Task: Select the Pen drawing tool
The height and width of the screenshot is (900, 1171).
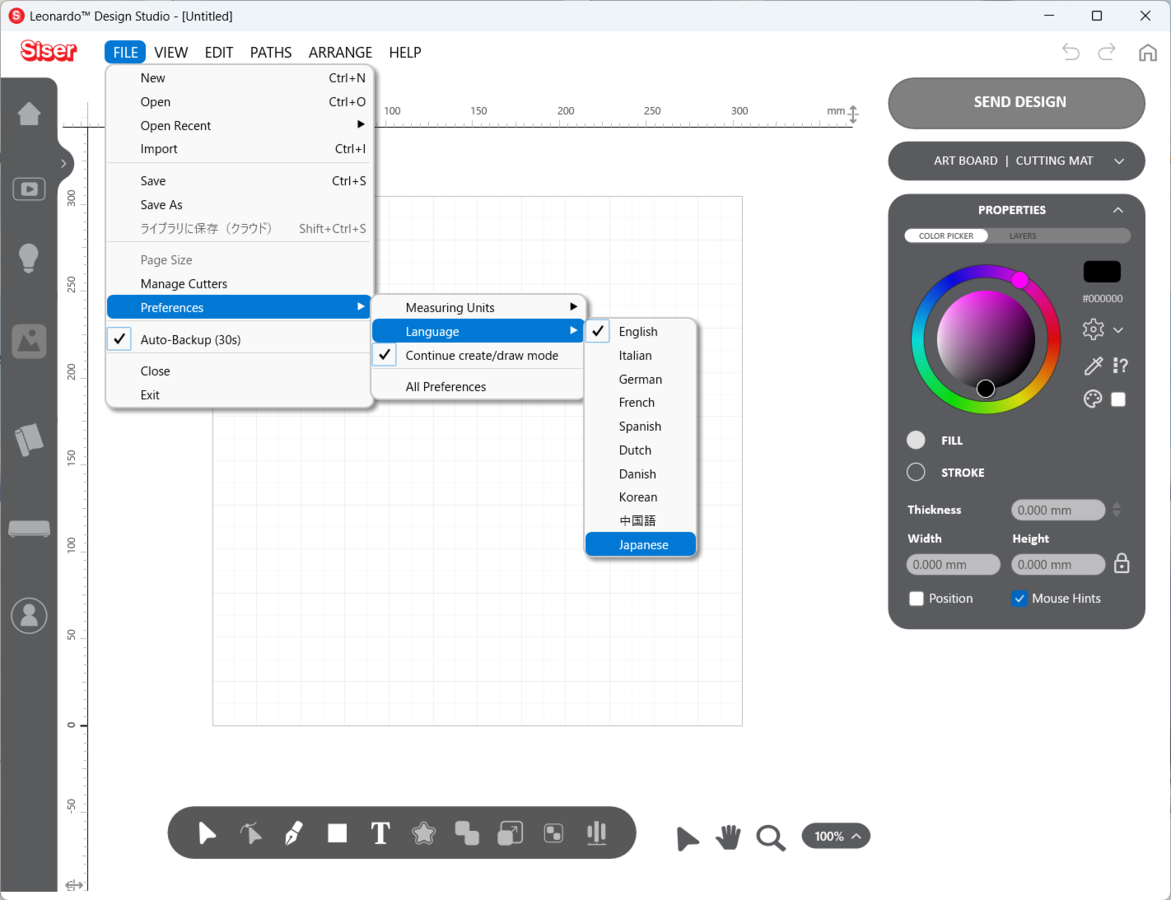Action: coord(293,833)
